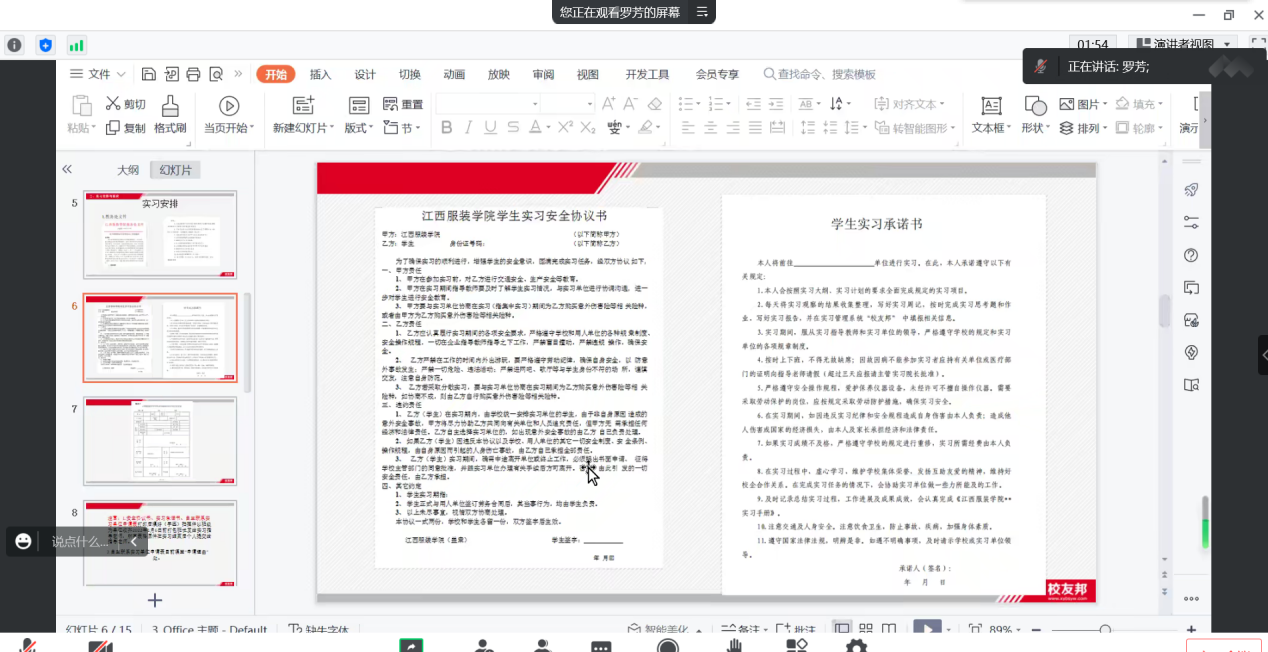Open Print Preview from quick access toolbar
Image resolution: width=1268 pixels, height=652 pixels.
[215, 74]
